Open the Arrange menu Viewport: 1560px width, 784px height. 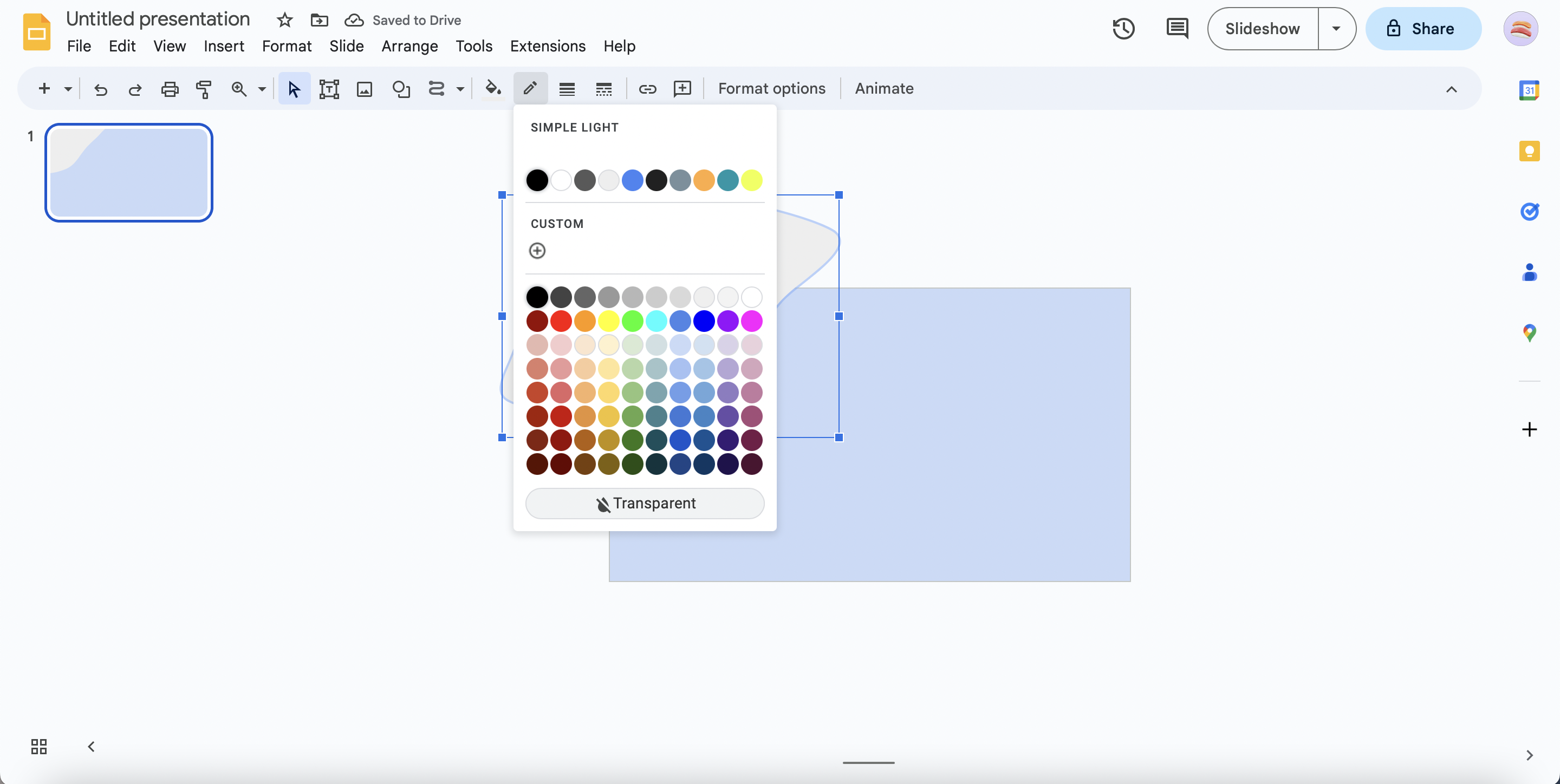(409, 46)
